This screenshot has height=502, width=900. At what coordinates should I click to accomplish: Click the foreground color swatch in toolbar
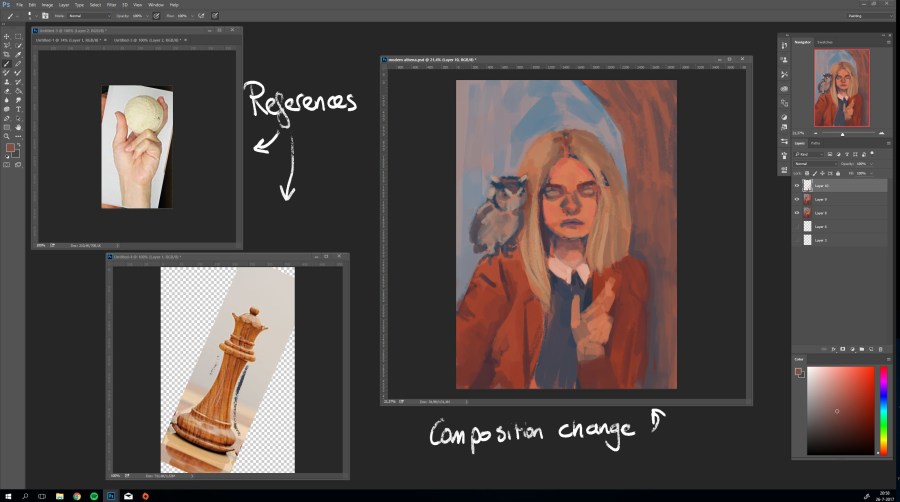tap(10, 148)
